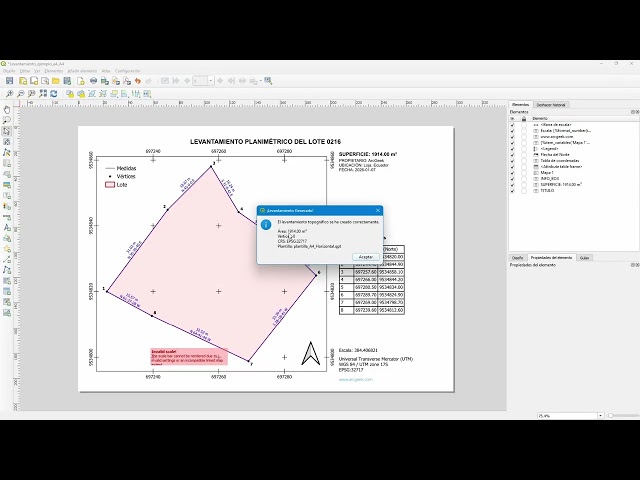Lock selected items icon
The width and height of the screenshot is (640, 480).
(70, 94)
